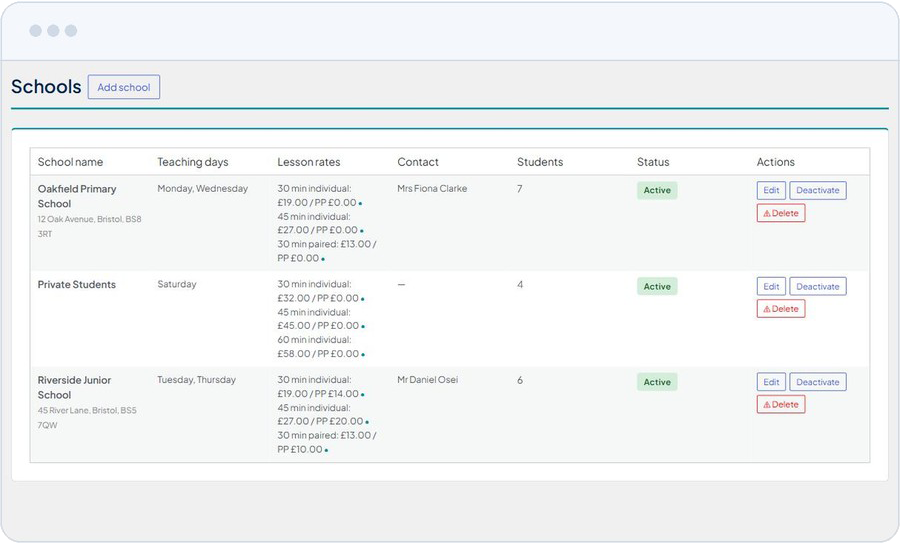Delete Riverside Junior School

point(781,405)
